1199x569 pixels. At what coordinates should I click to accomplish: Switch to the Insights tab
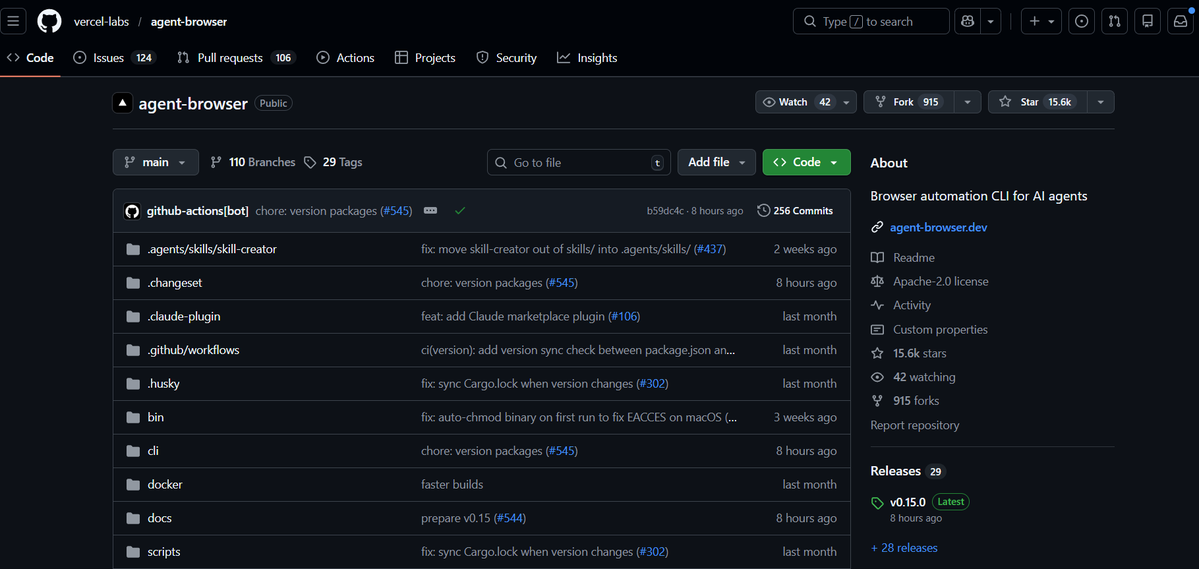(x=587, y=58)
